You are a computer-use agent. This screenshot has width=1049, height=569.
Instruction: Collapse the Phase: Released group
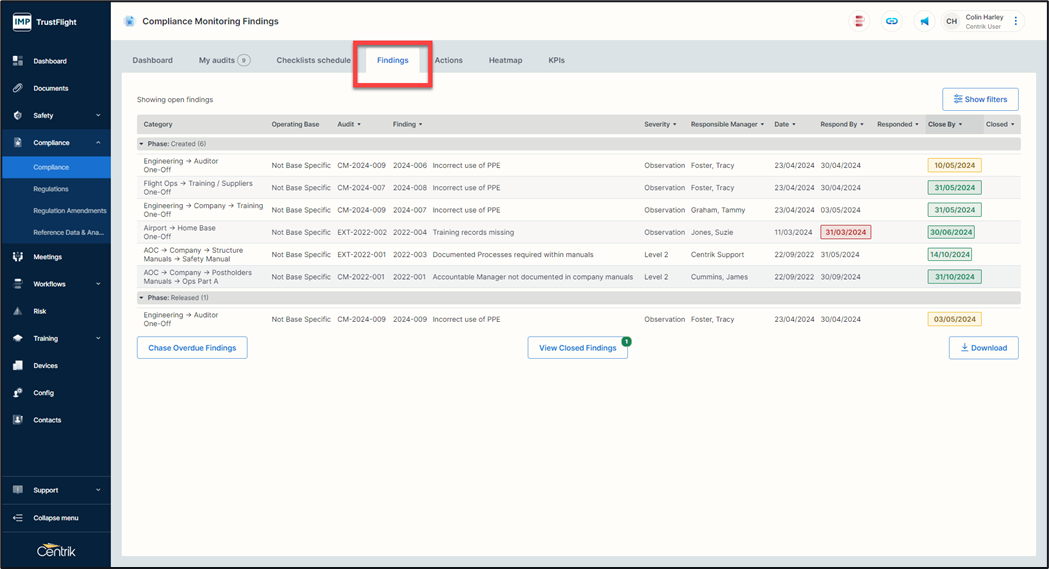coord(141,298)
